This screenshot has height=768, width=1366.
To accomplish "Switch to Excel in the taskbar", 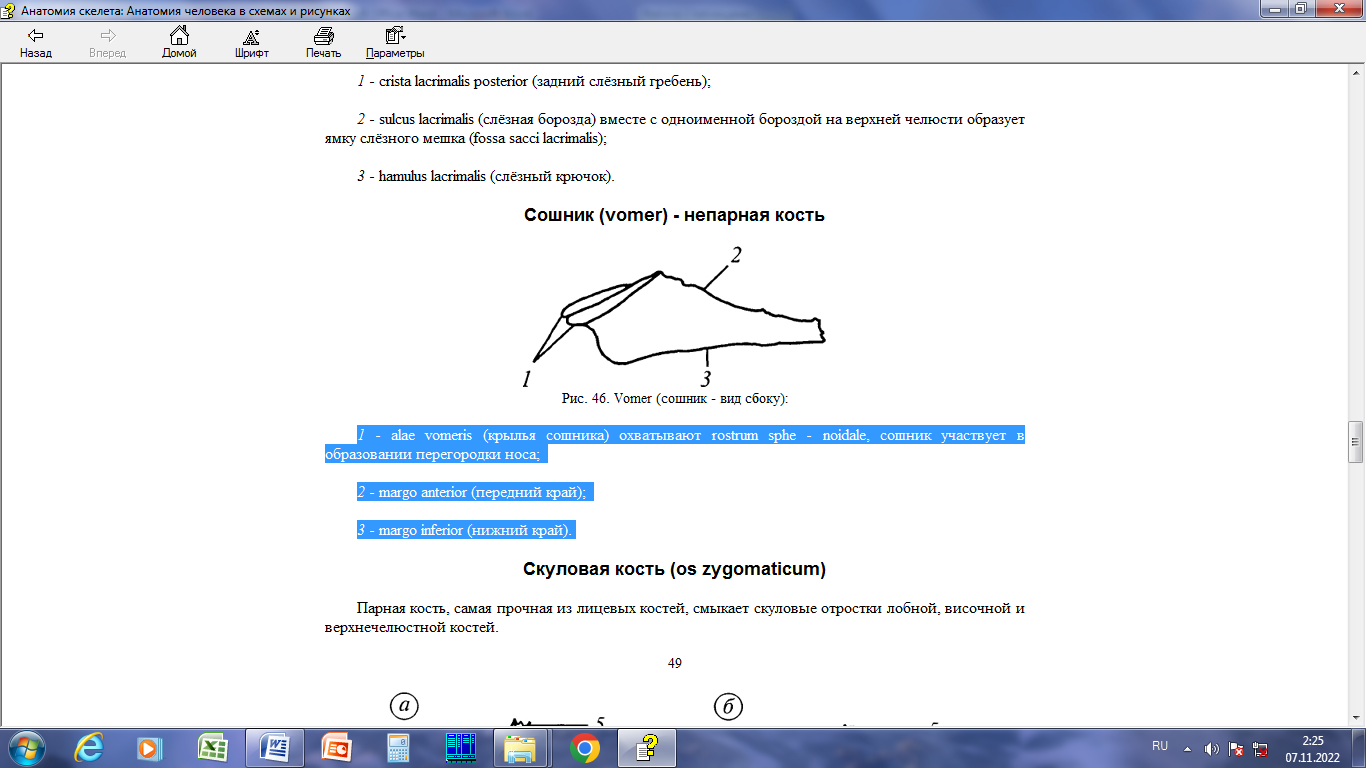I will tap(212, 747).
